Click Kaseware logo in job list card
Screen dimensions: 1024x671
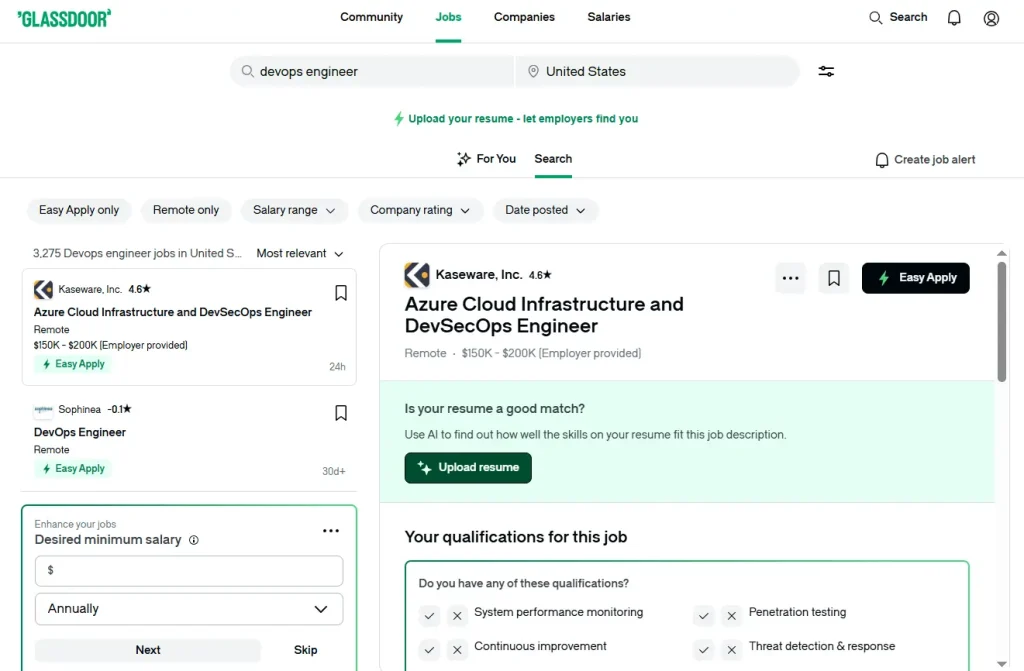point(43,289)
